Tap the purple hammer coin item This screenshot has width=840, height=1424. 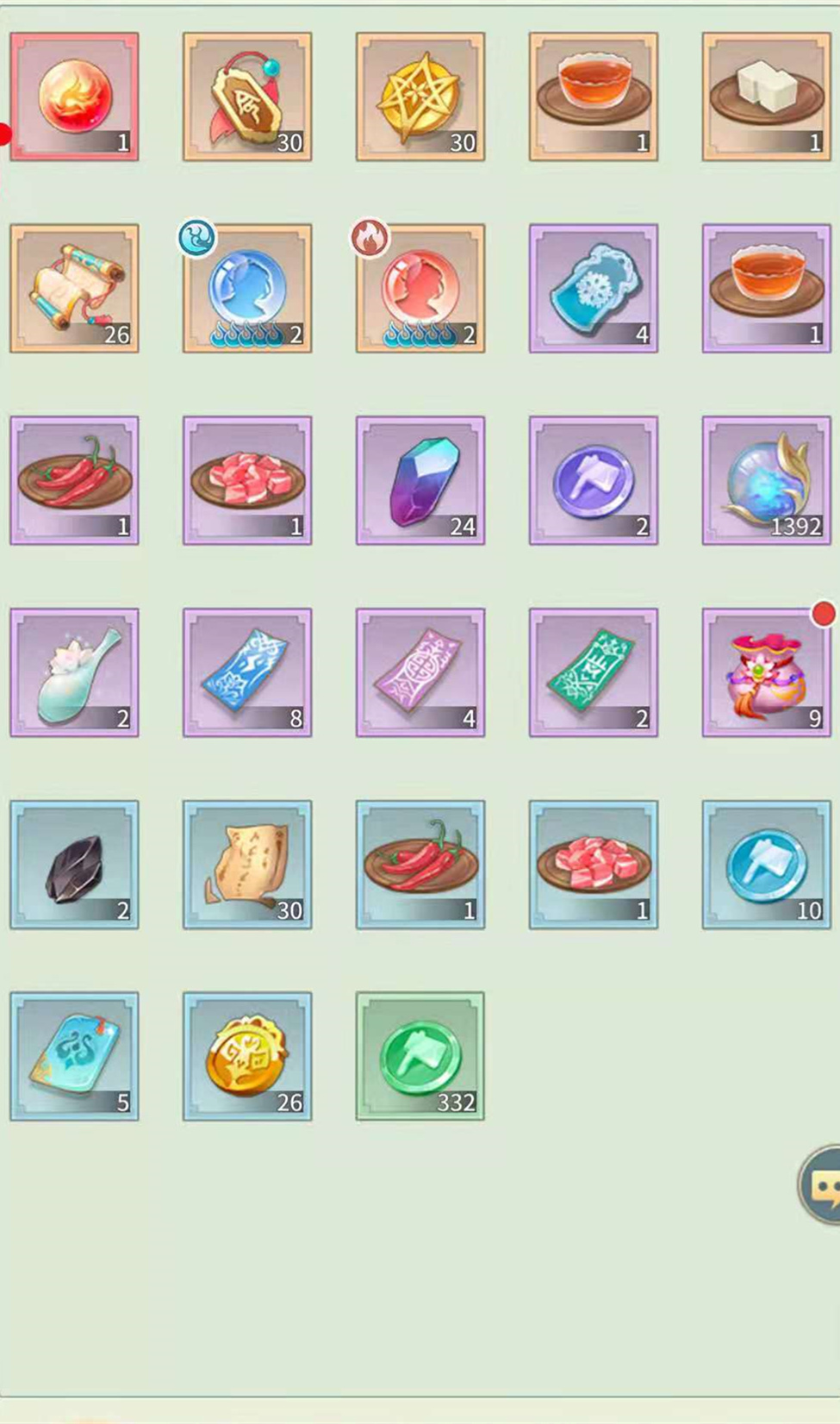(x=594, y=480)
